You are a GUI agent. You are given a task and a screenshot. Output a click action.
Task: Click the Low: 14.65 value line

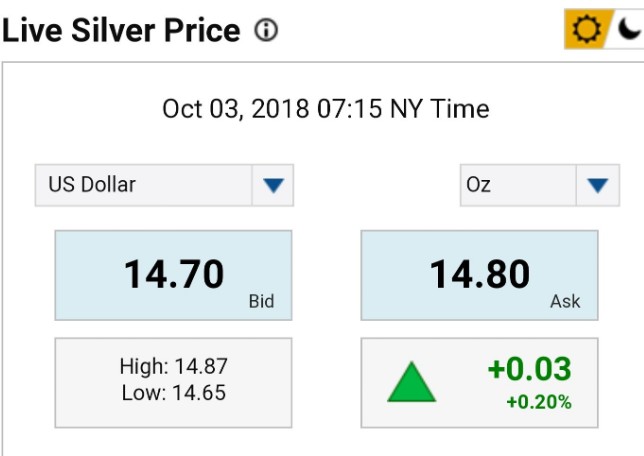(x=173, y=392)
